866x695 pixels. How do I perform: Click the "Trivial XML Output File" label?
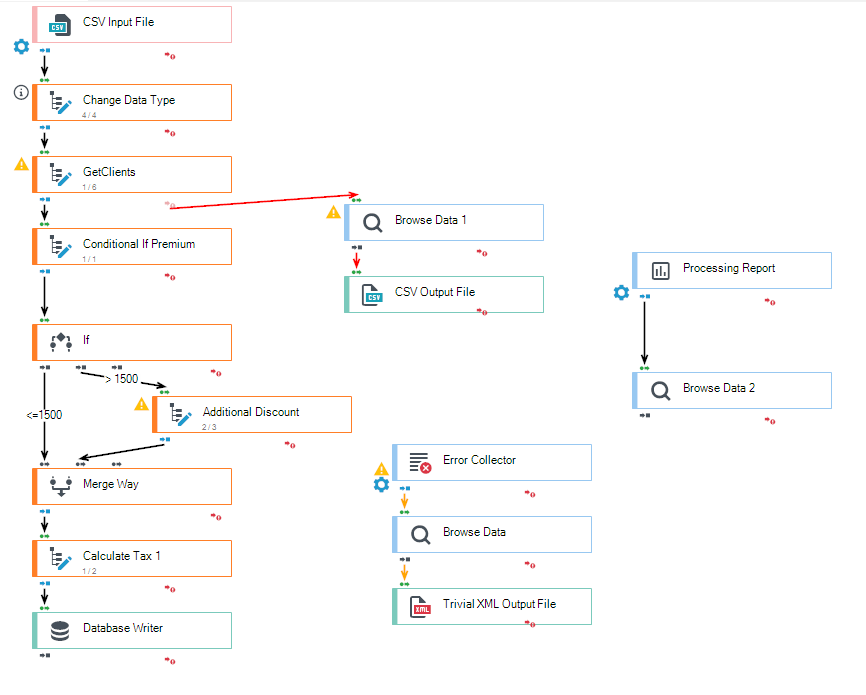point(500,604)
